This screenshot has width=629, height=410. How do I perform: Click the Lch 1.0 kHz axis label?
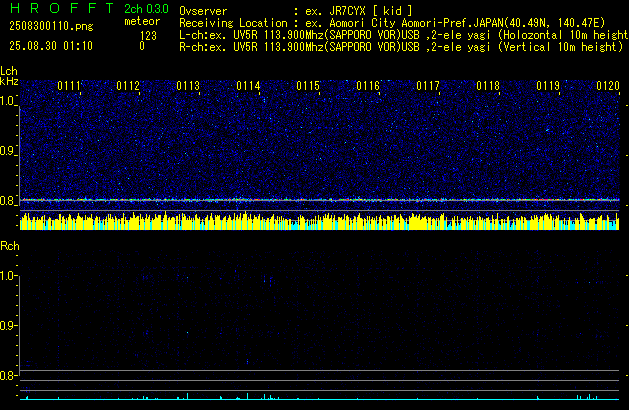click(8, 101)
